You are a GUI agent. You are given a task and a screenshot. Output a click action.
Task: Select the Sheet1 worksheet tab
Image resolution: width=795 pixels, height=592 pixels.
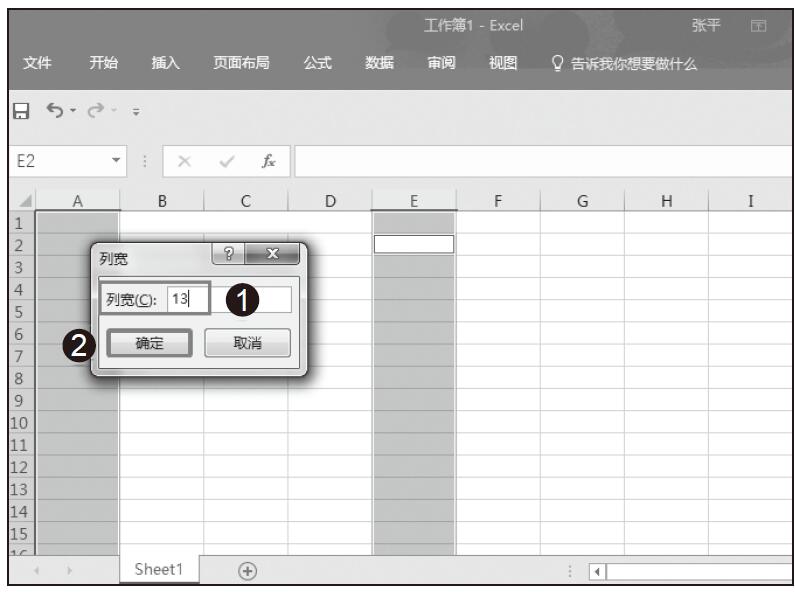click(159, 569)
